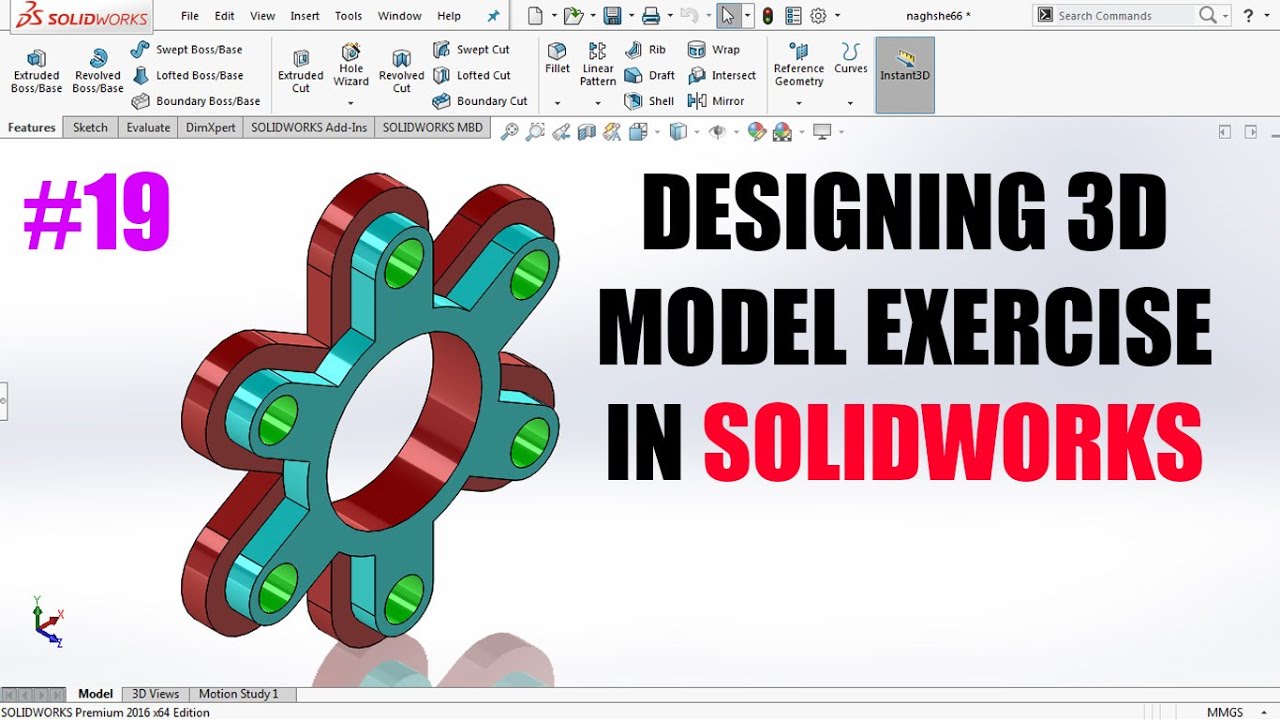Viewport: 1280px width, 720px height.
Task: Open the status bar unit system dropdown arrow
Action: [x=1262, y=712]
